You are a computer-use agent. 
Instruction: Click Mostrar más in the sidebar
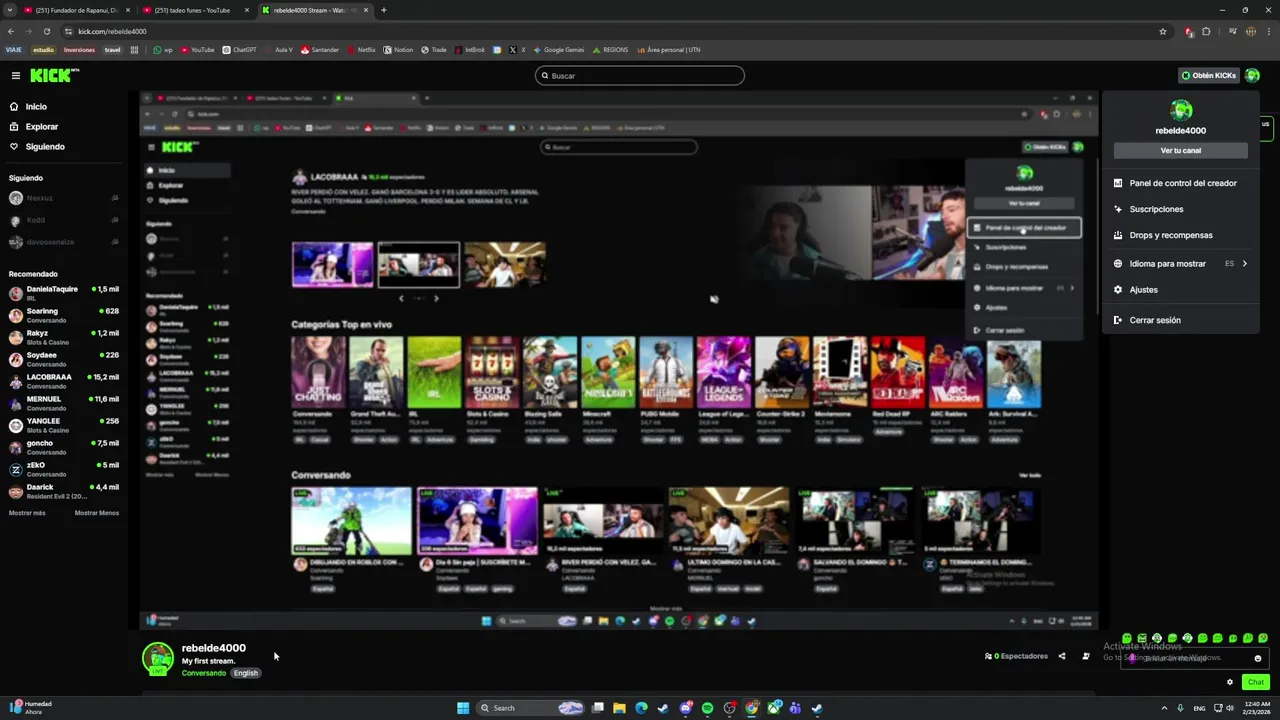click(27, 513)
